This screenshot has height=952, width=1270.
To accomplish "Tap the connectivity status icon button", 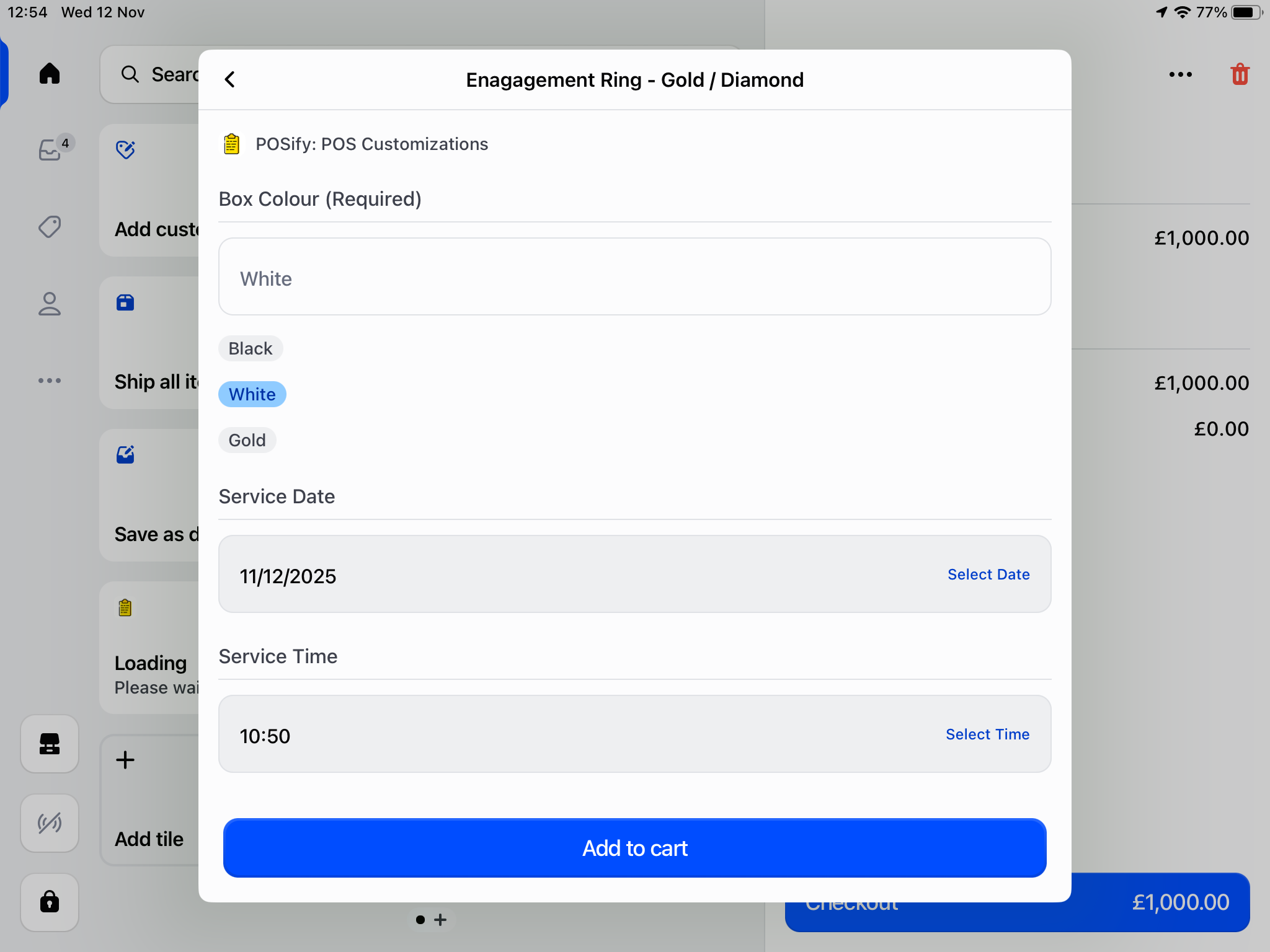I will pyautogui.click(x=50, y=823).
